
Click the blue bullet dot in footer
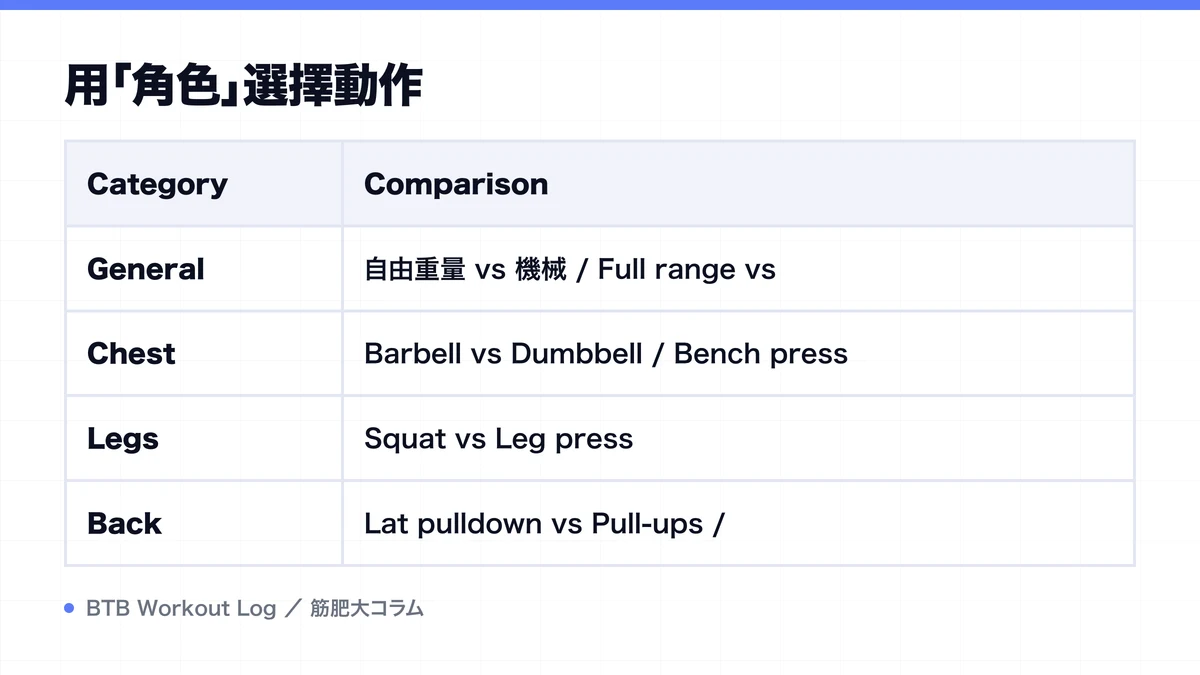tap(70, 608)
